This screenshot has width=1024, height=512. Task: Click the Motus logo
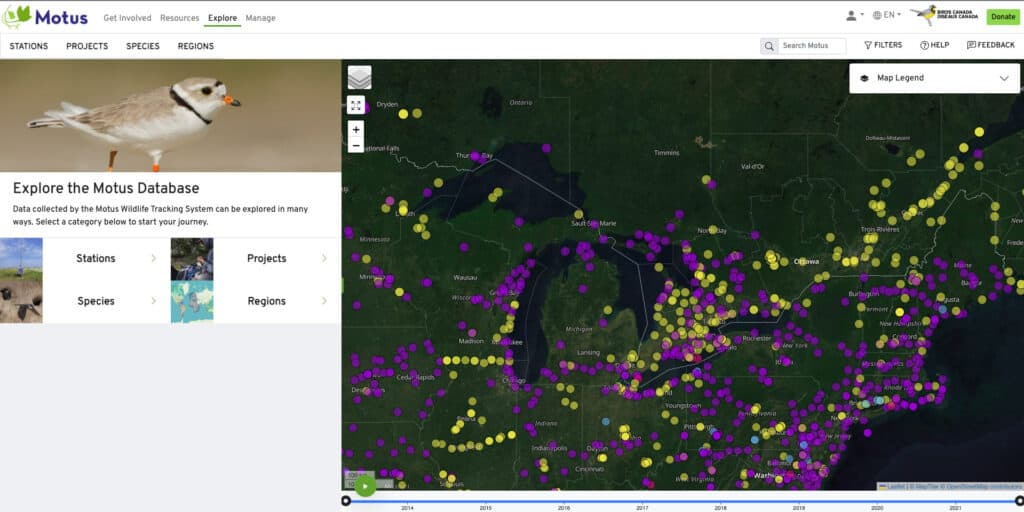pos(45,17)
